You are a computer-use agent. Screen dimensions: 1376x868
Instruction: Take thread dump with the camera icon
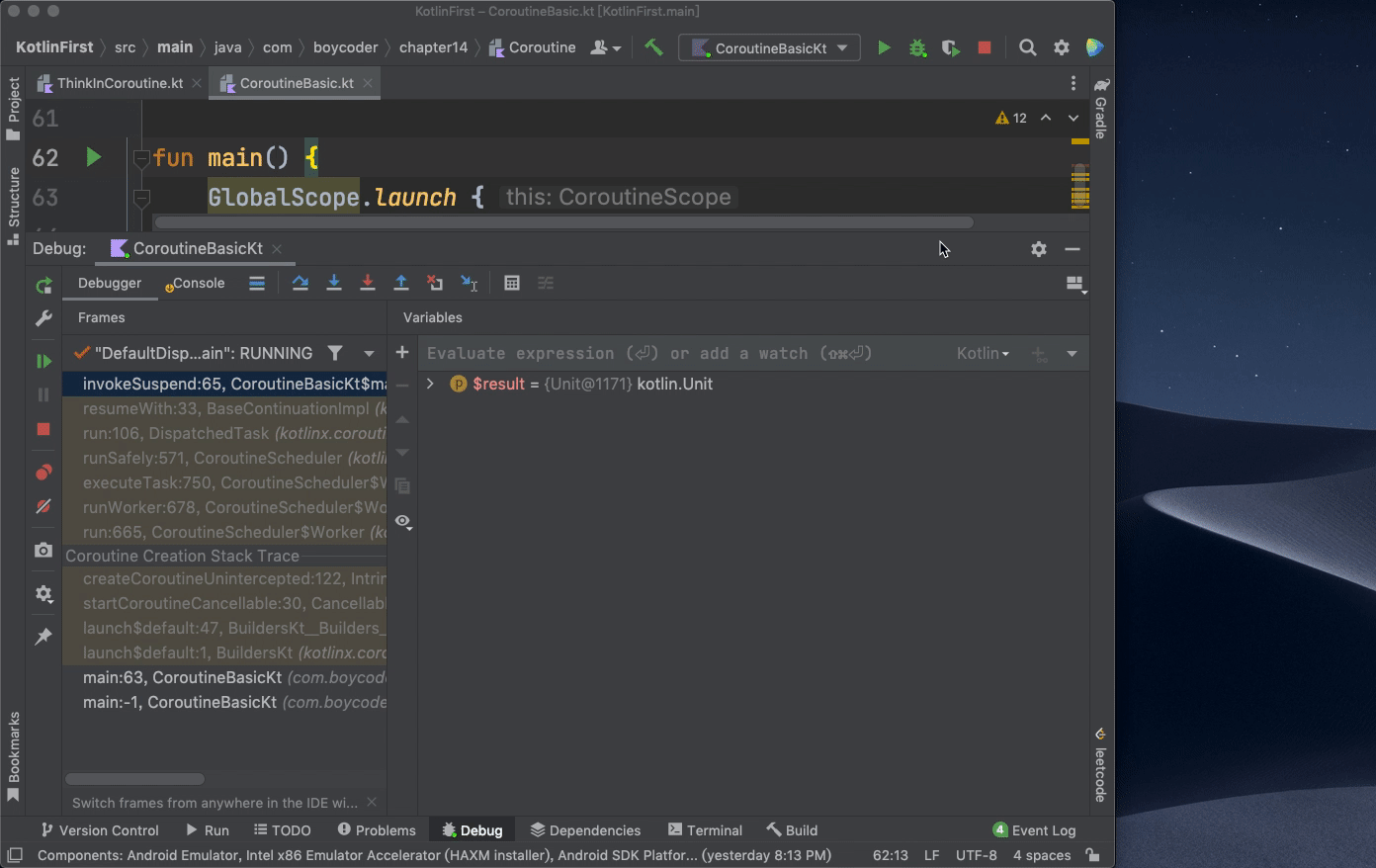point(43,550)
